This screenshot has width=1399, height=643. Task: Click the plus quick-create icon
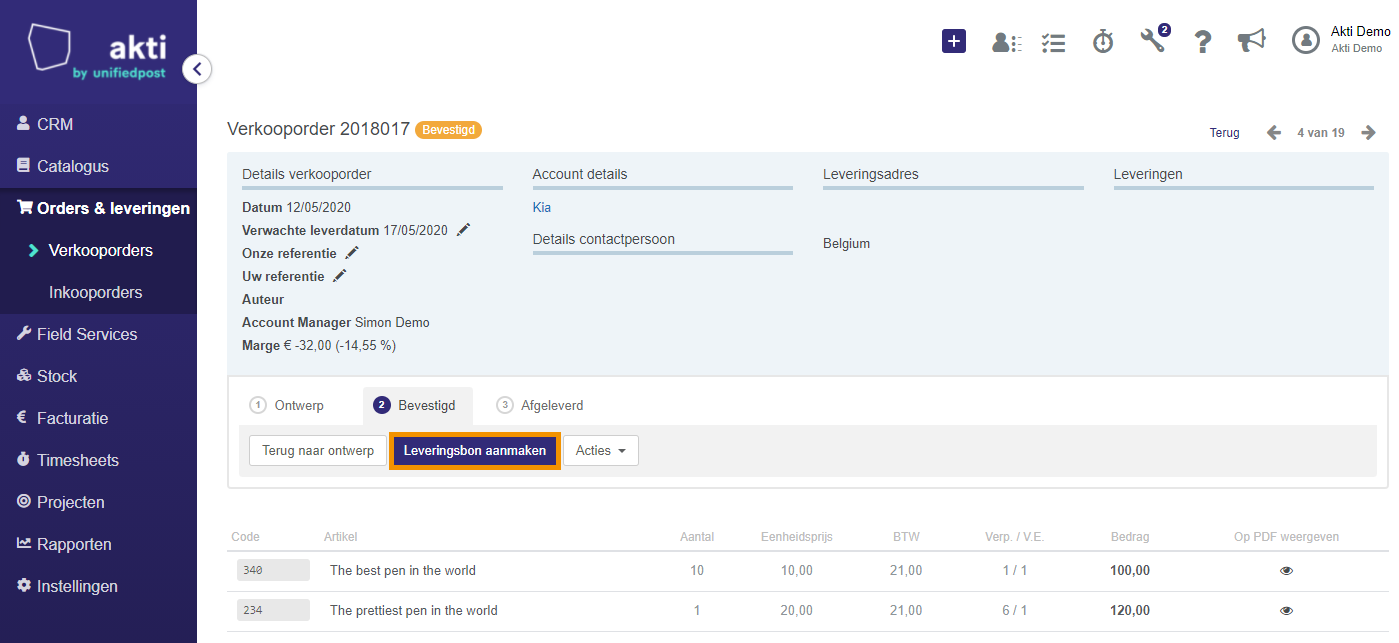pyautogui.click(x=954, y=41)
